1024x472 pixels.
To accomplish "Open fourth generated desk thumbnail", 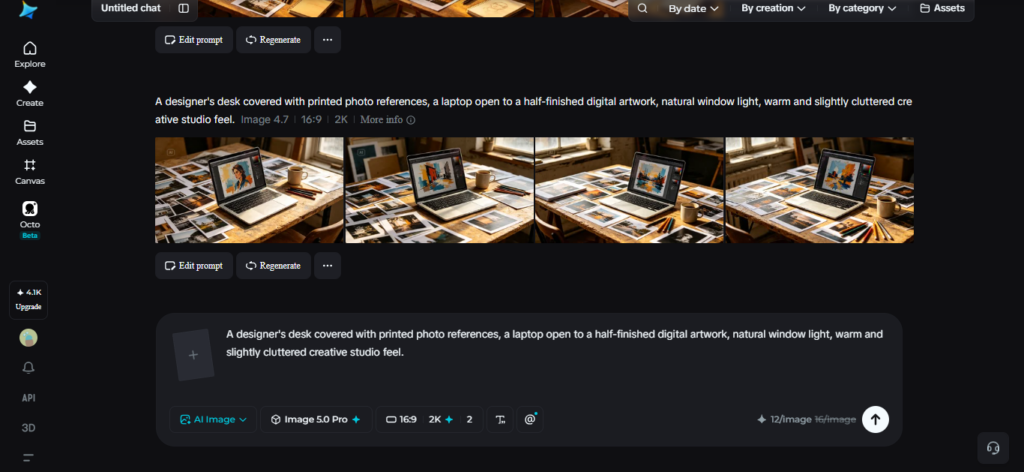I will point(820,190).
